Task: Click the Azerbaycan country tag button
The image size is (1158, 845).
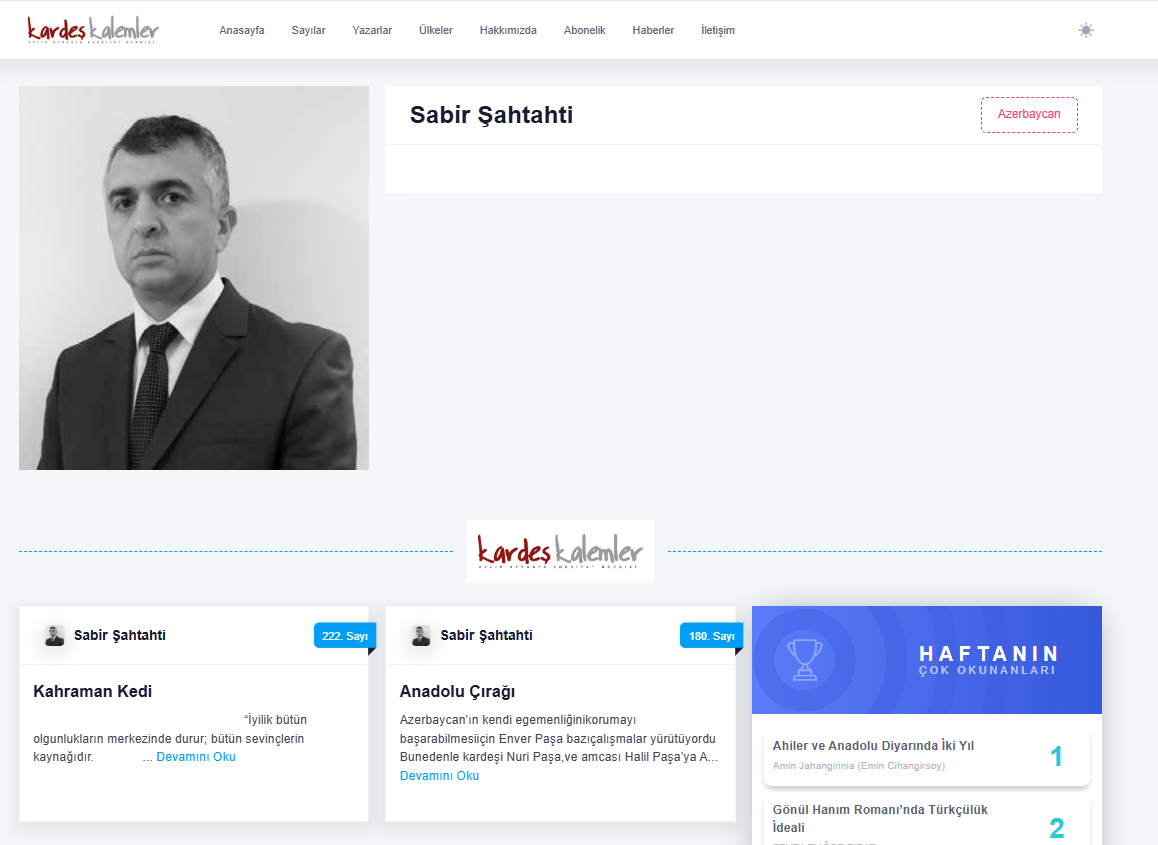Action: [1029, 114]
